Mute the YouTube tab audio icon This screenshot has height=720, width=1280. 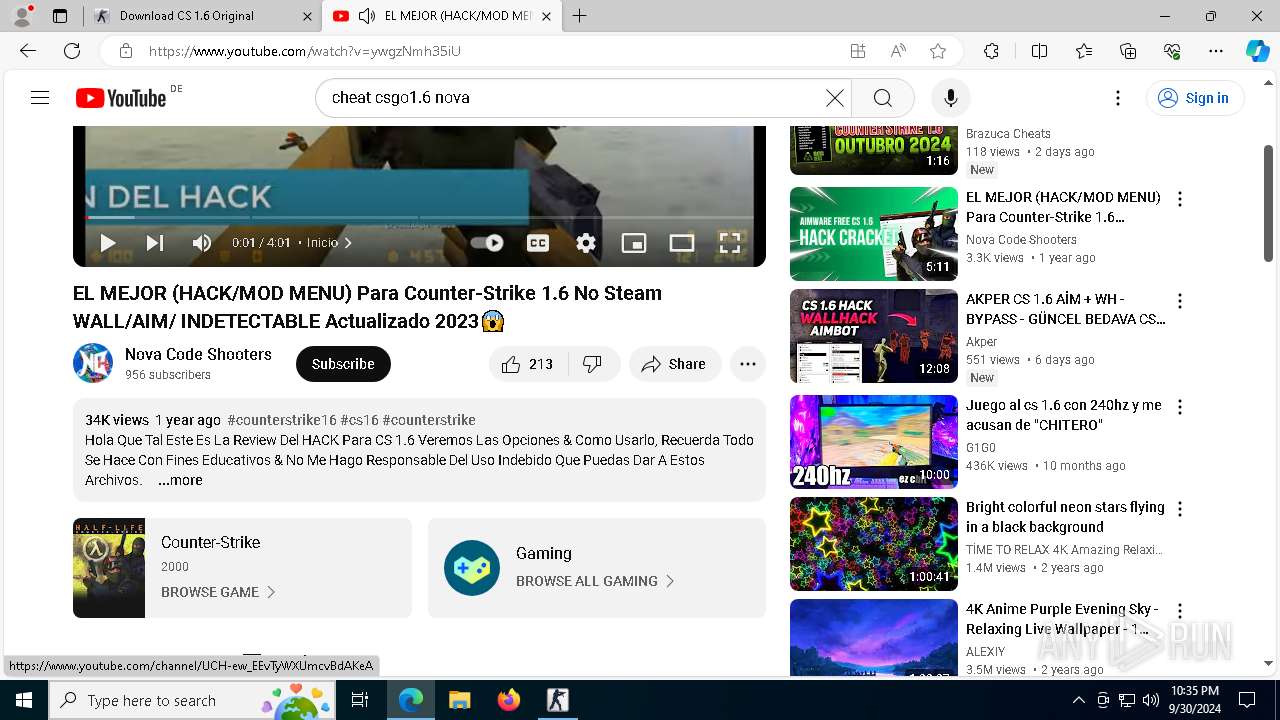[x=367, y=16]
